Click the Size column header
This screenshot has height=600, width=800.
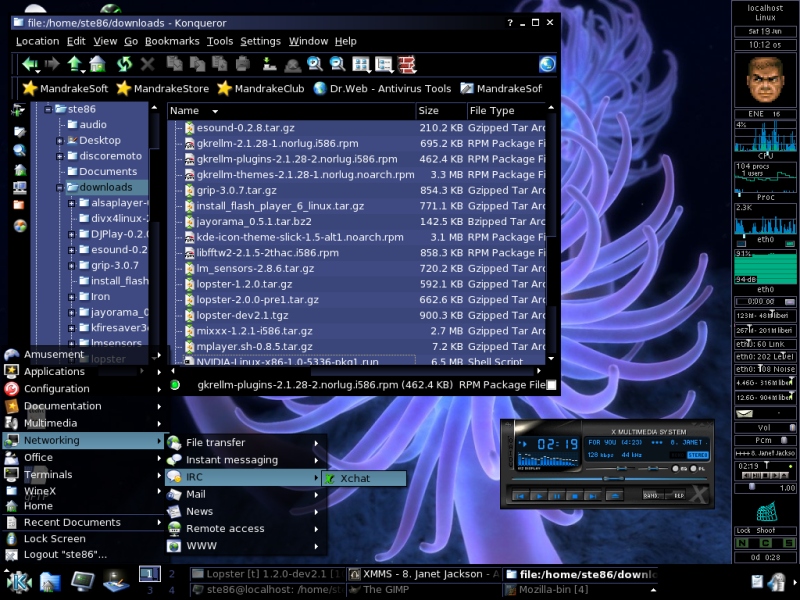point(441,111)
